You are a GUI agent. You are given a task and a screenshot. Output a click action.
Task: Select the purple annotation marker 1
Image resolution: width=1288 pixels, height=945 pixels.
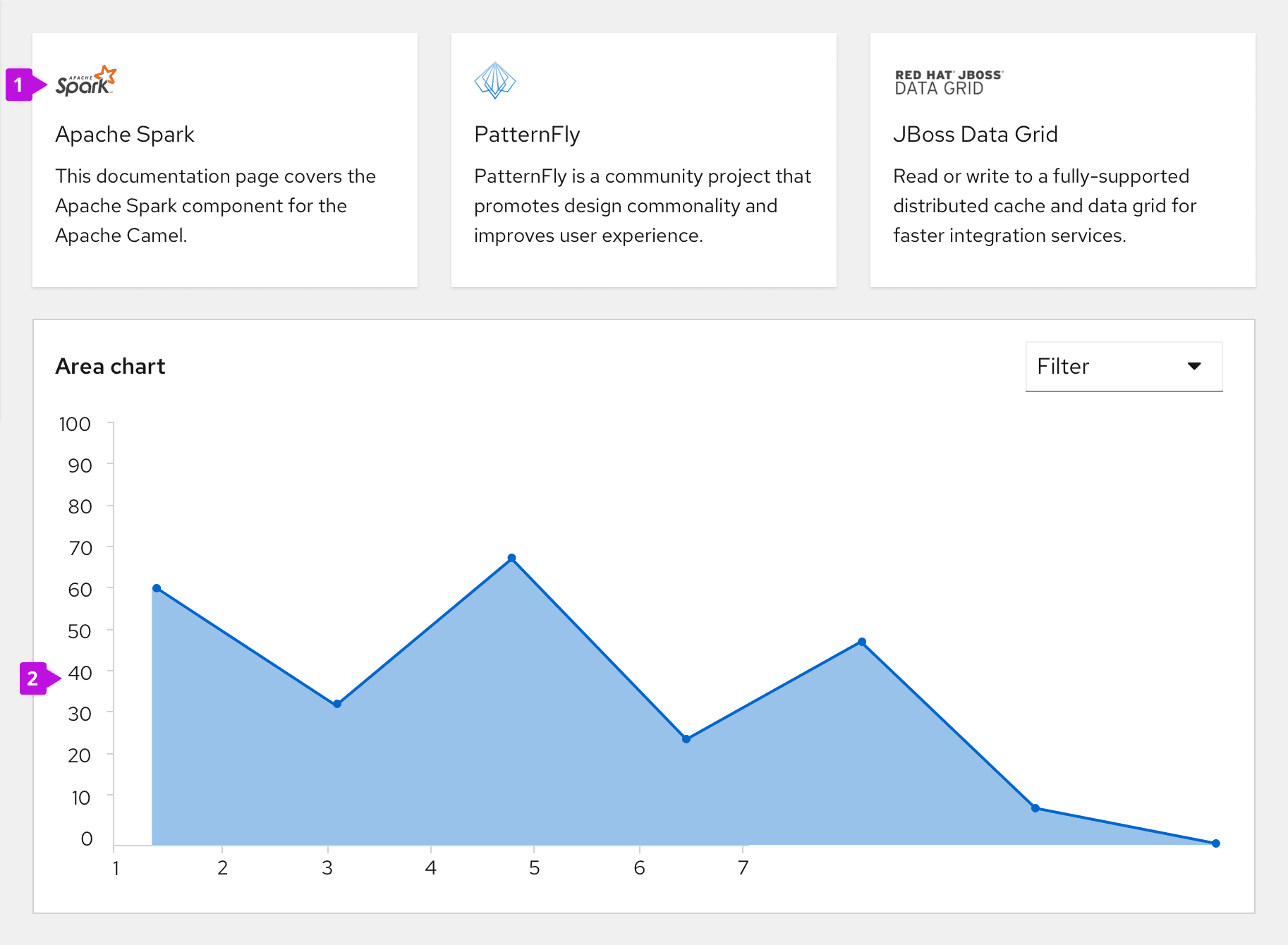[x=20, y=85]
